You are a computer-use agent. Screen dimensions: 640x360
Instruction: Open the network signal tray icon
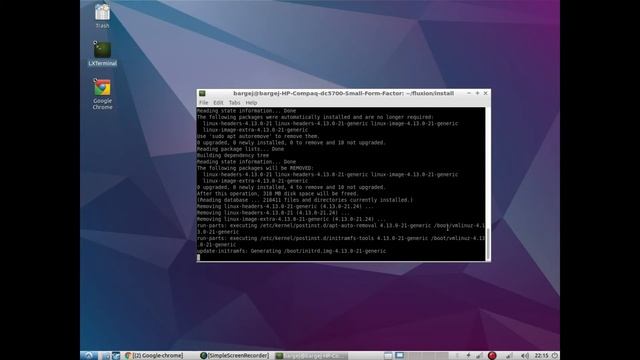[x=509, y=356]
